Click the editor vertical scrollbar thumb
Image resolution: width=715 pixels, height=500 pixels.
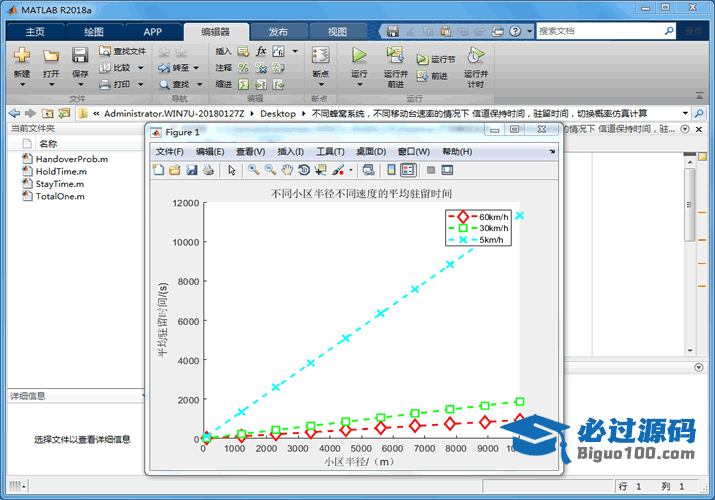(689, 204)
